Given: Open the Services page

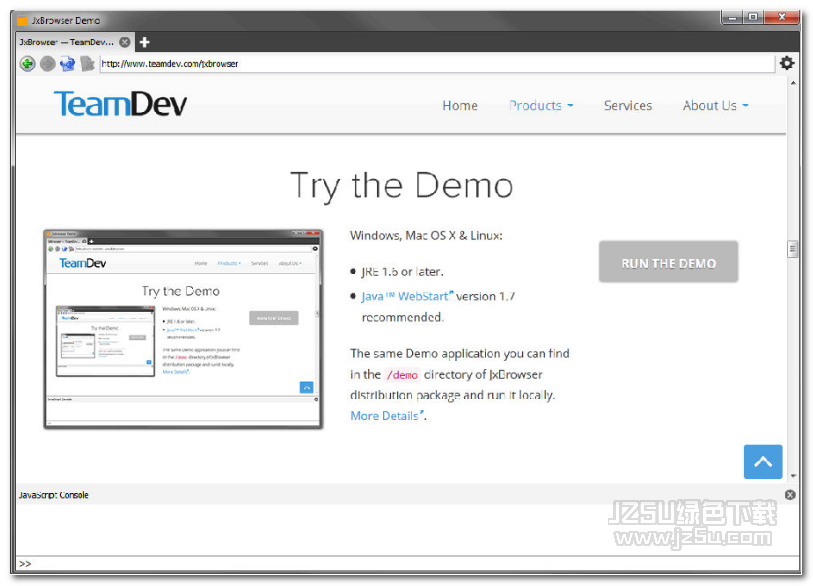Looking at the screenshot, I should 628,106.
